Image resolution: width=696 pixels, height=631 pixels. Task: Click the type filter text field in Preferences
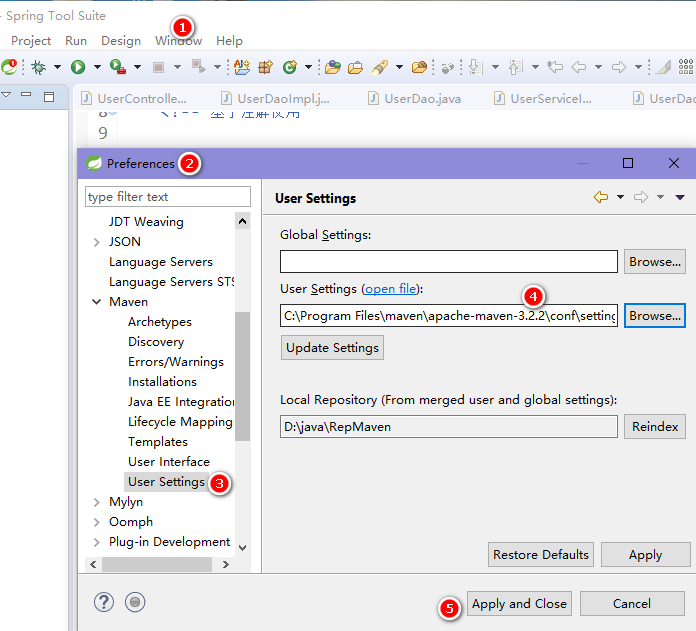168,197
